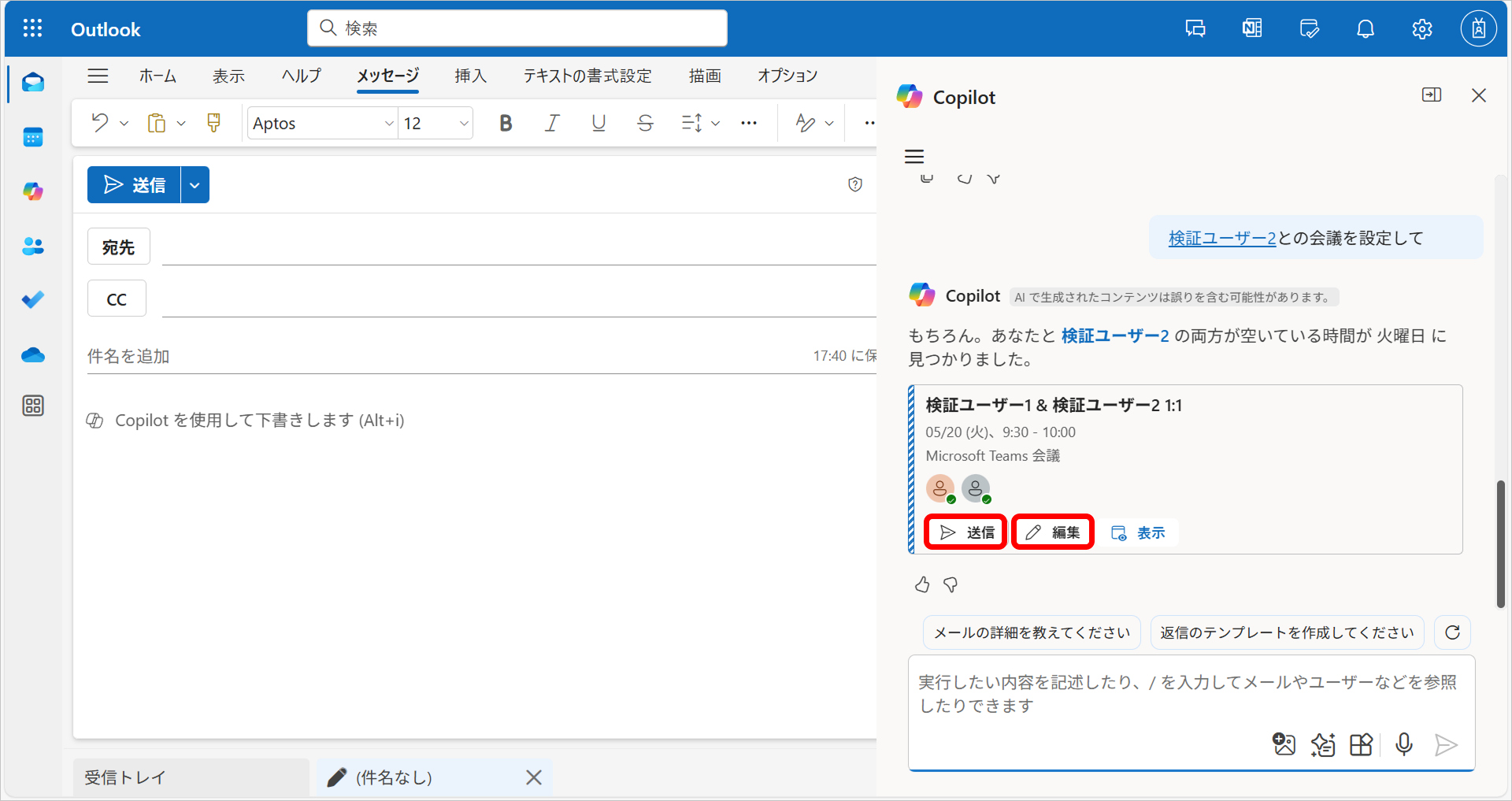Click the Format Painter icon
The image size is (1512, 801).
coord(213,123)
